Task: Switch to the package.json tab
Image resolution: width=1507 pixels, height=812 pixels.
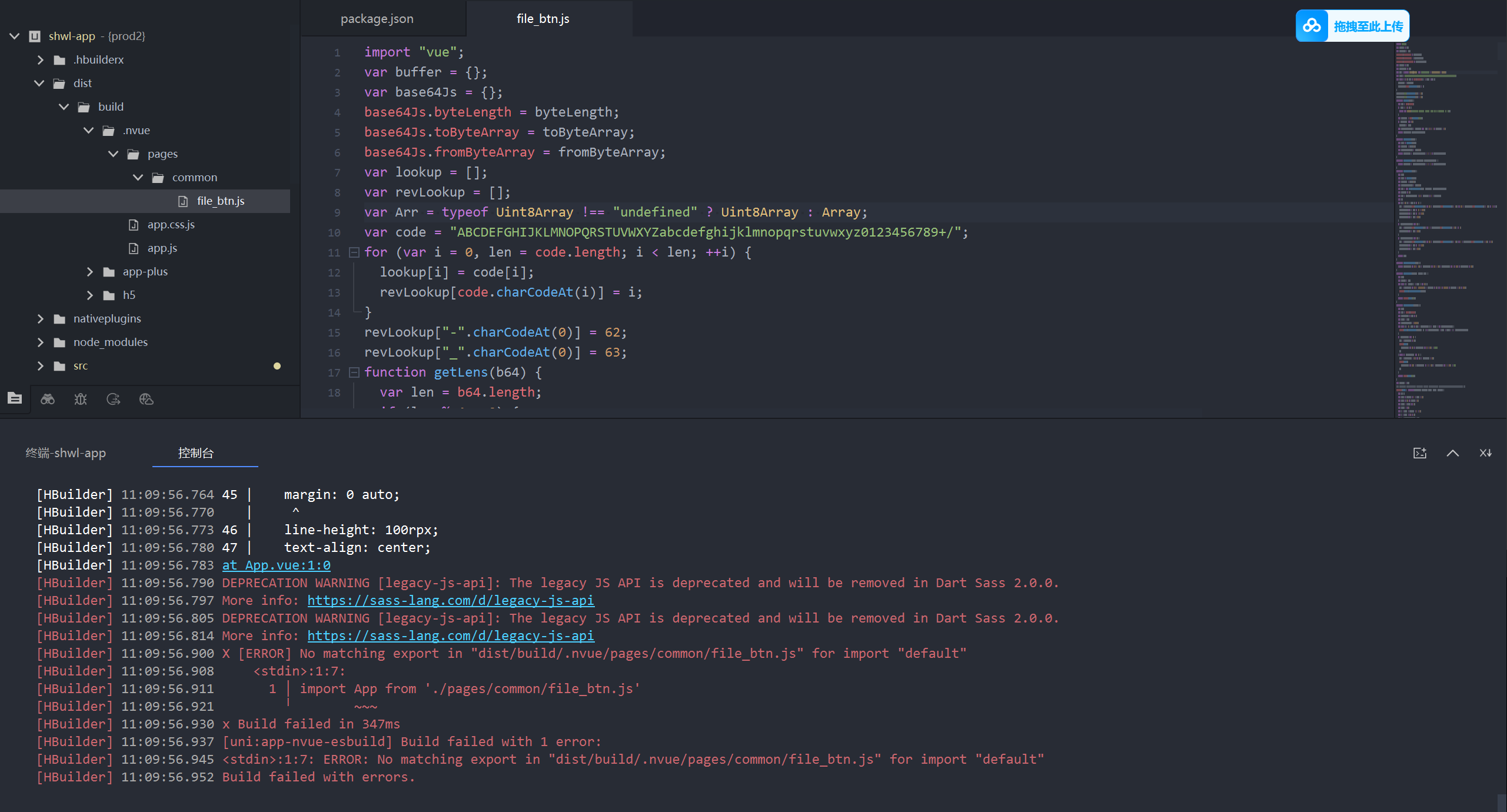Action: [x=377, y=19]
